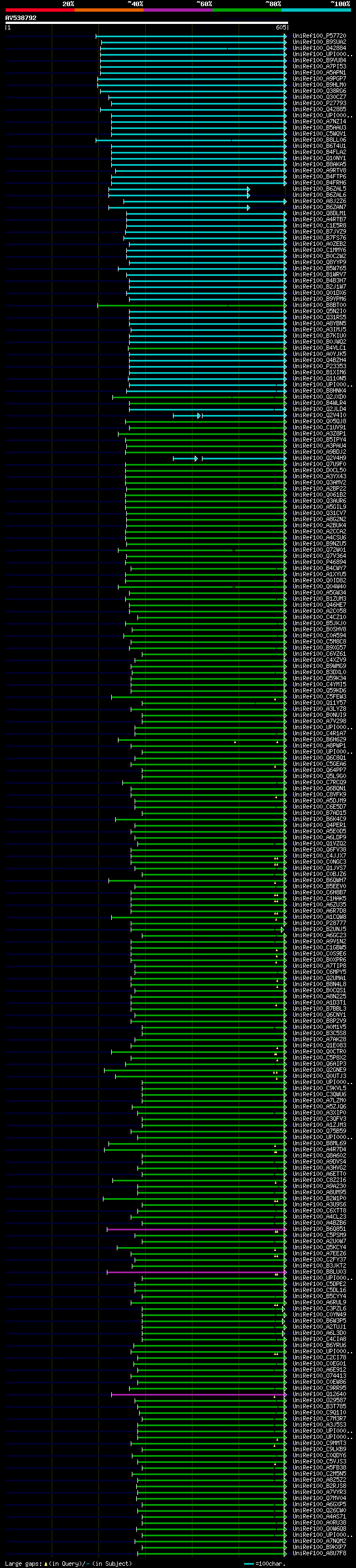
Task: Click the purple alignment bar for UniRef100_B8LU03
Action: [x=196, y=1272]
